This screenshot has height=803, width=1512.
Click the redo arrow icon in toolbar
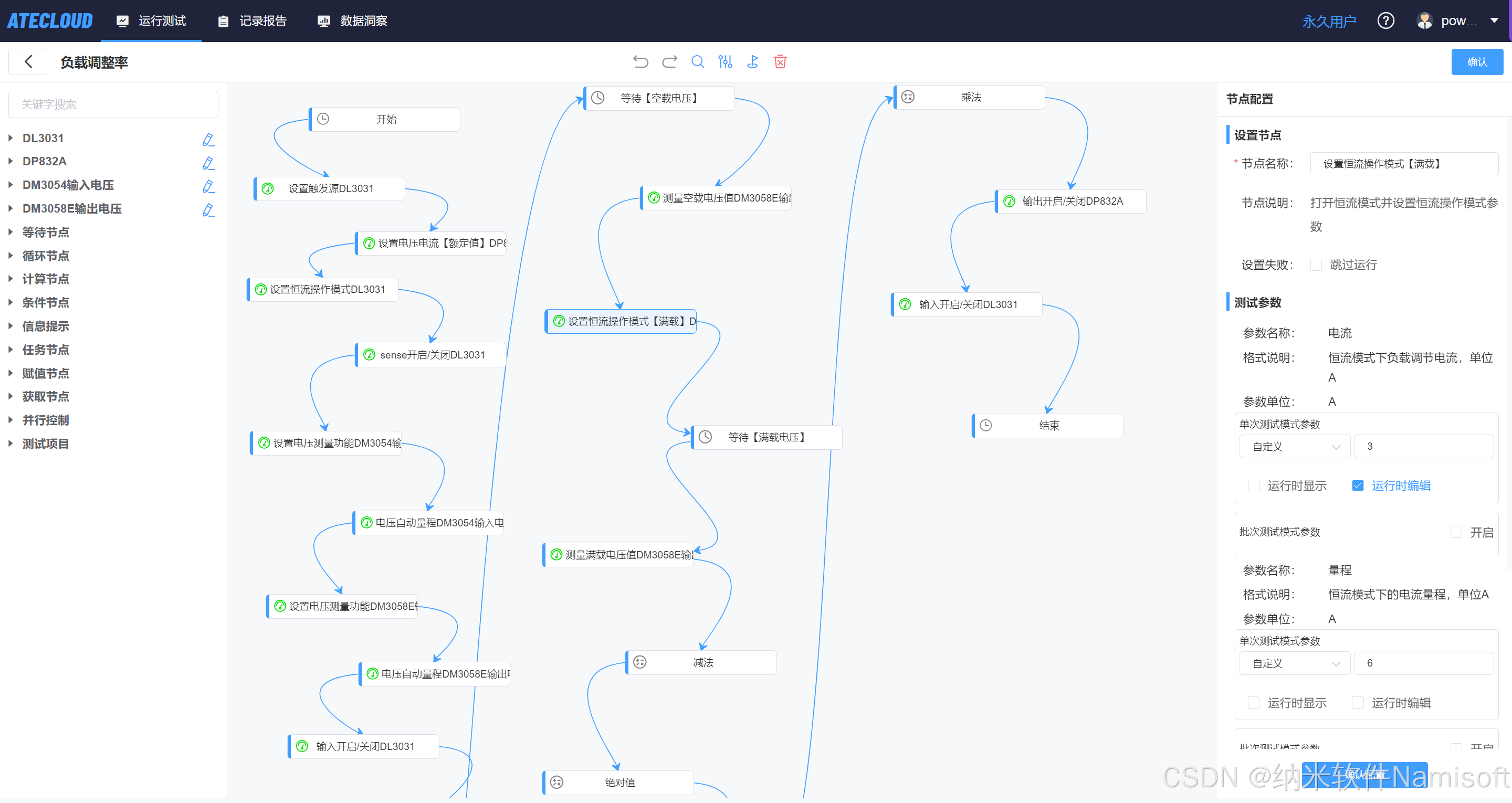[669, 61]
